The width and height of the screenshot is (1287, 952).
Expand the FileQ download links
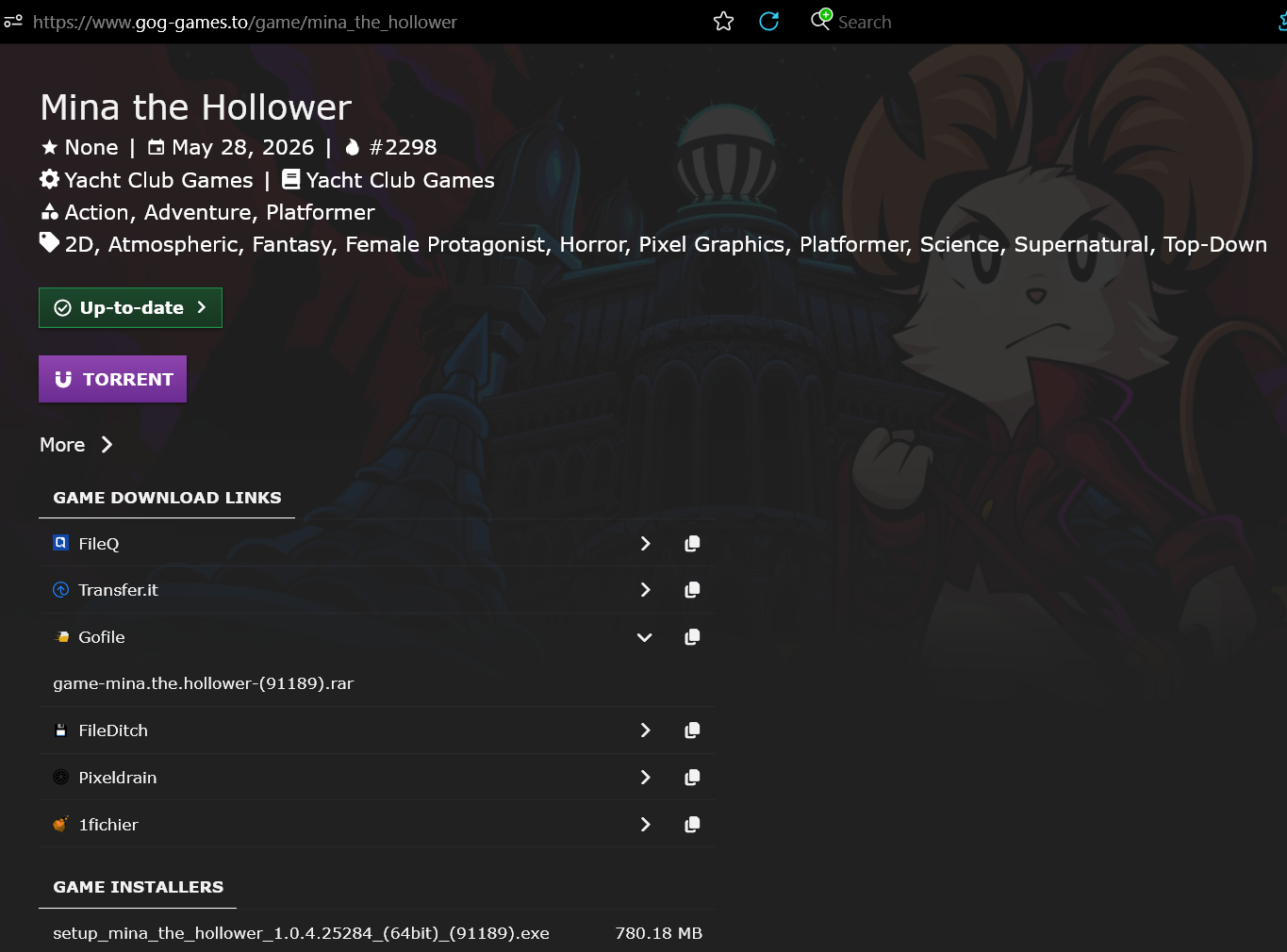645,544
